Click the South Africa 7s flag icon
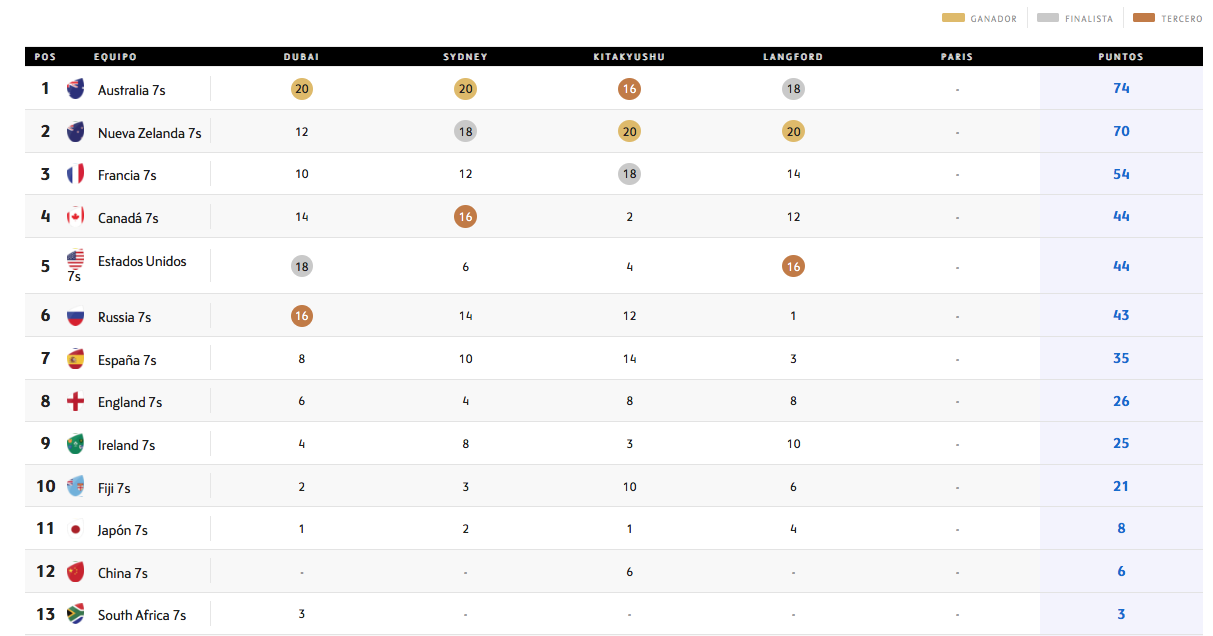The image size is (1213, 636). coord(75,614)
